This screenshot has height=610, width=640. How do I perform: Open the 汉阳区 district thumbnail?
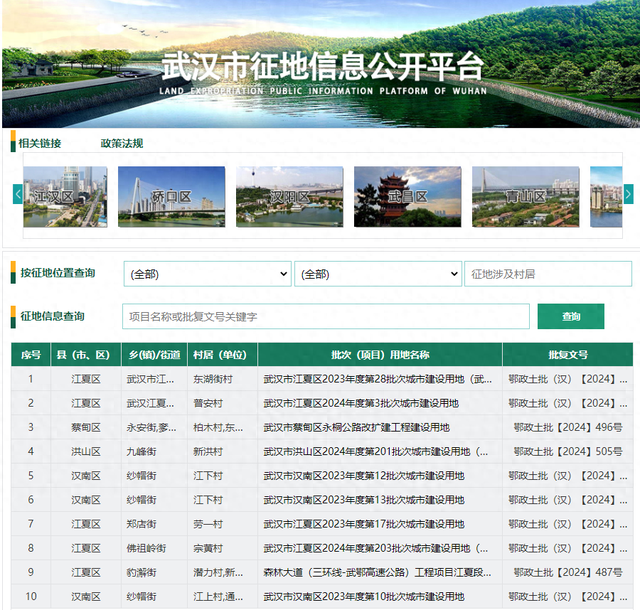[x=289, y=197]
